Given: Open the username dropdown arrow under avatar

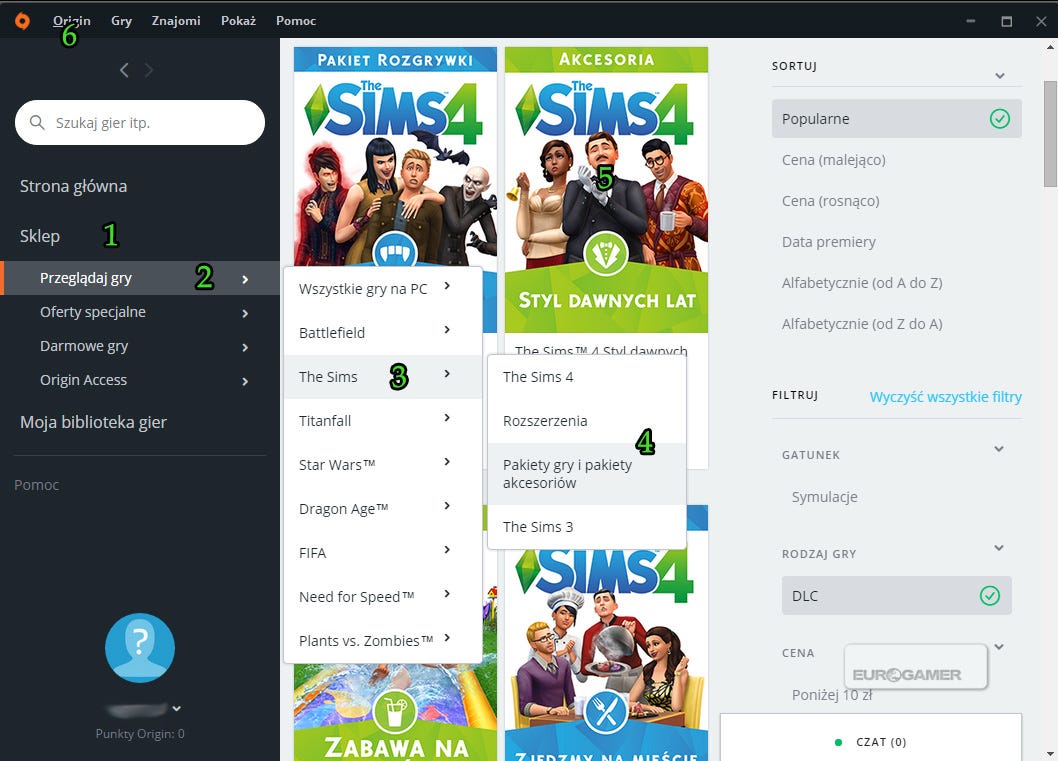Looking at the screenshot, I should pyautogui.click(x=177, y=708).
